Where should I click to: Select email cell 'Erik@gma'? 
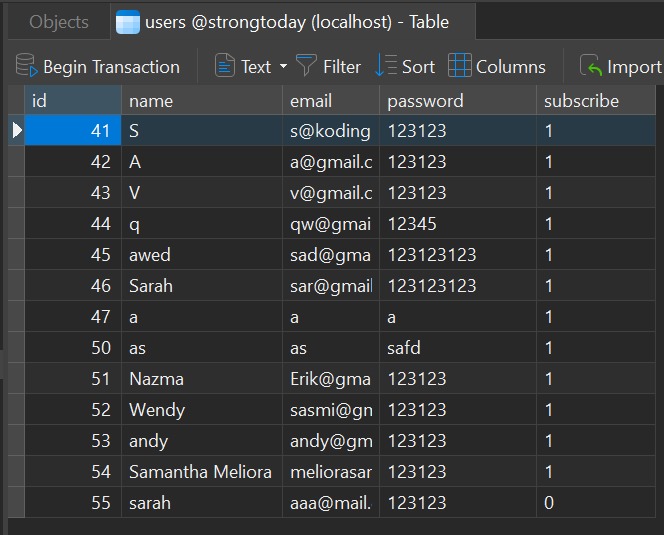pyautogui.click(x=331, y=379)
